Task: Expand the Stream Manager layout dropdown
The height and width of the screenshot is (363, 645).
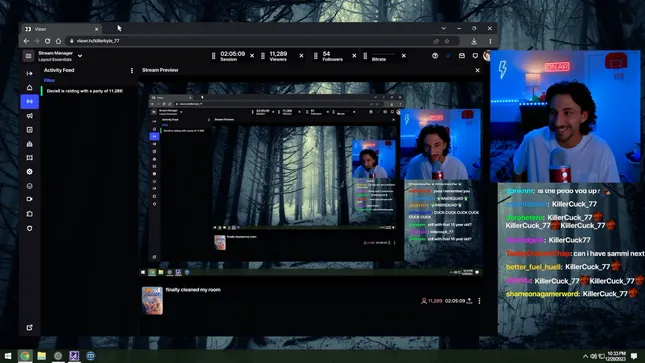Action: 80,56
